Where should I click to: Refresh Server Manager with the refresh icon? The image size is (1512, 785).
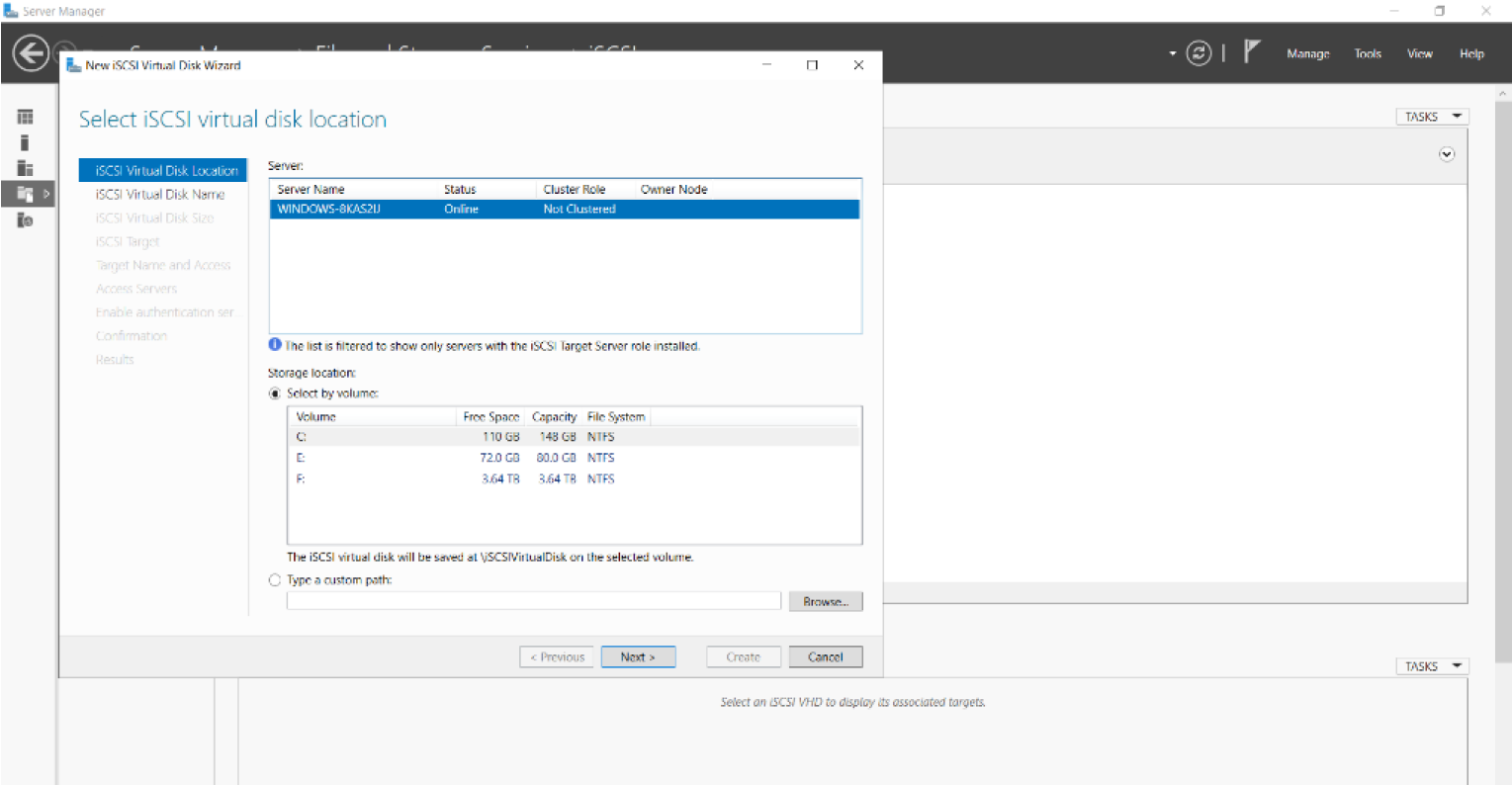[1199, 53]
